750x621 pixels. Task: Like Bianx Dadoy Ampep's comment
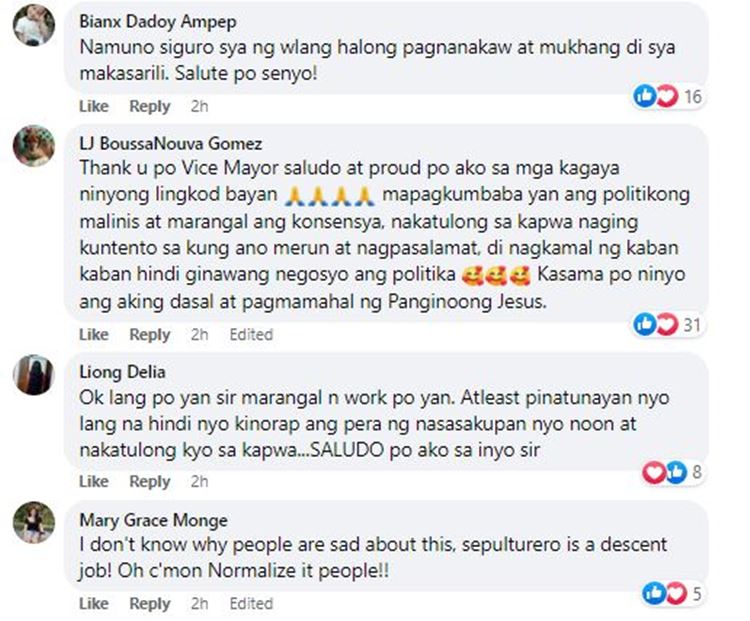click(x=94, y=106)
